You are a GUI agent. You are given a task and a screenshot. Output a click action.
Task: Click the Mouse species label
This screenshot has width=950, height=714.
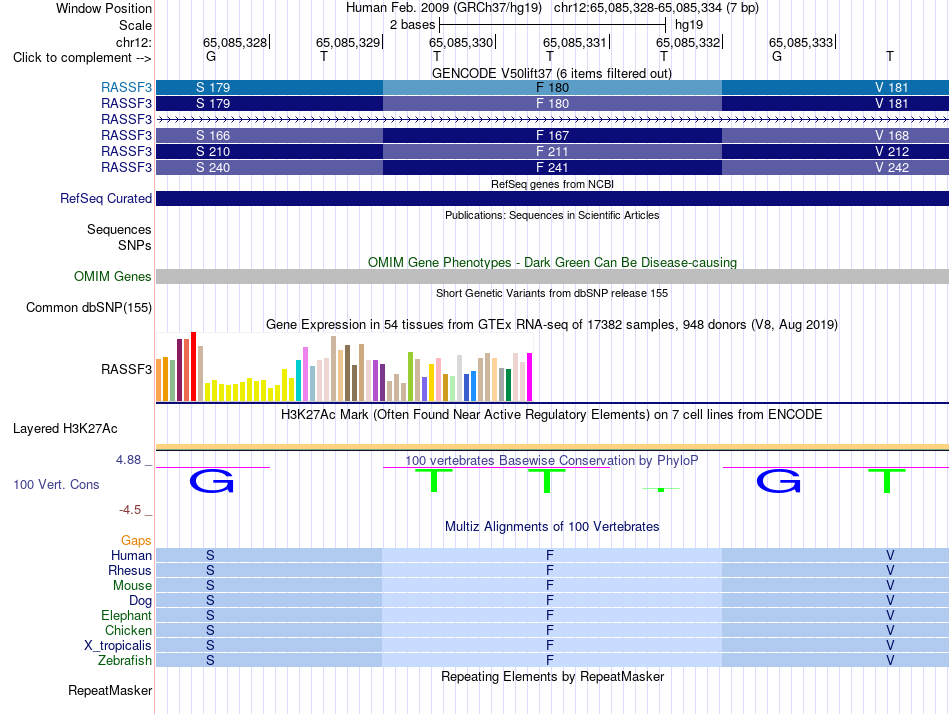pos(132,586)
